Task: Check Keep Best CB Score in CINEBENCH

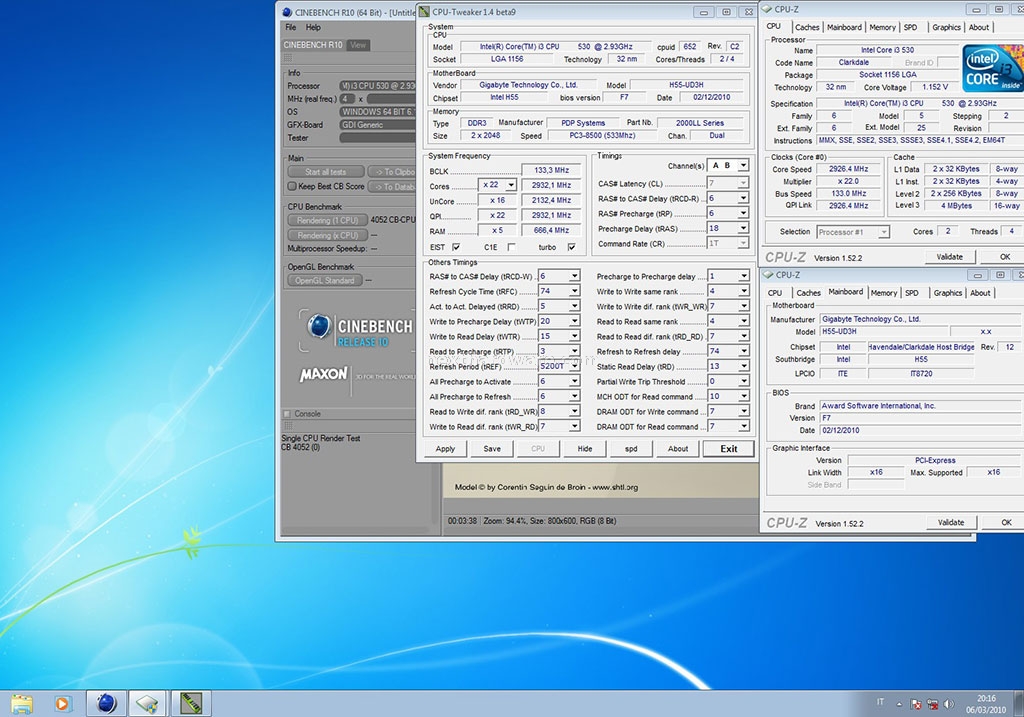Action: point(292,187)
